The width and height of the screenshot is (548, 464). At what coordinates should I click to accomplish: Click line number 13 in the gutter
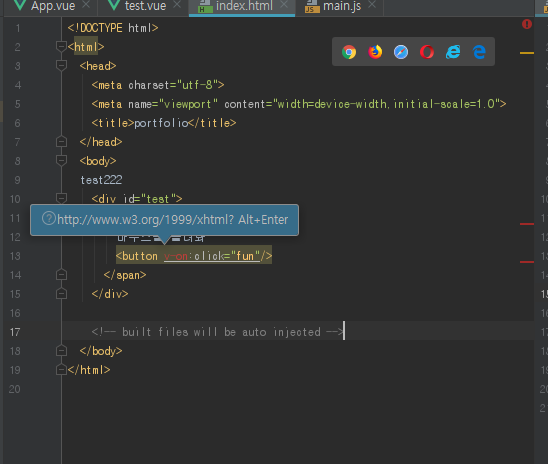[15, 256]
